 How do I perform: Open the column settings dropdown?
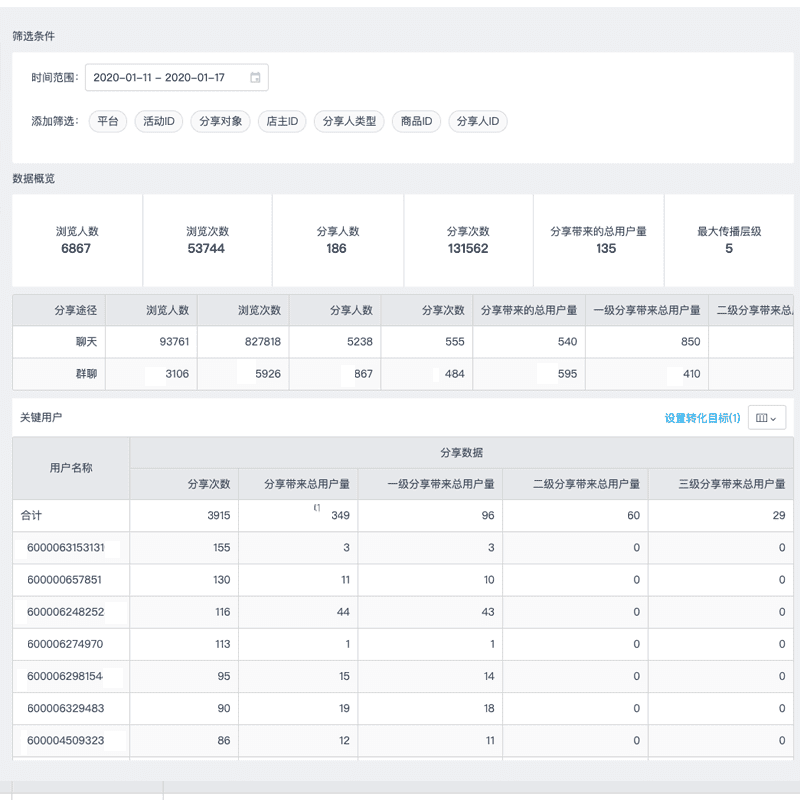pos(766,418)
